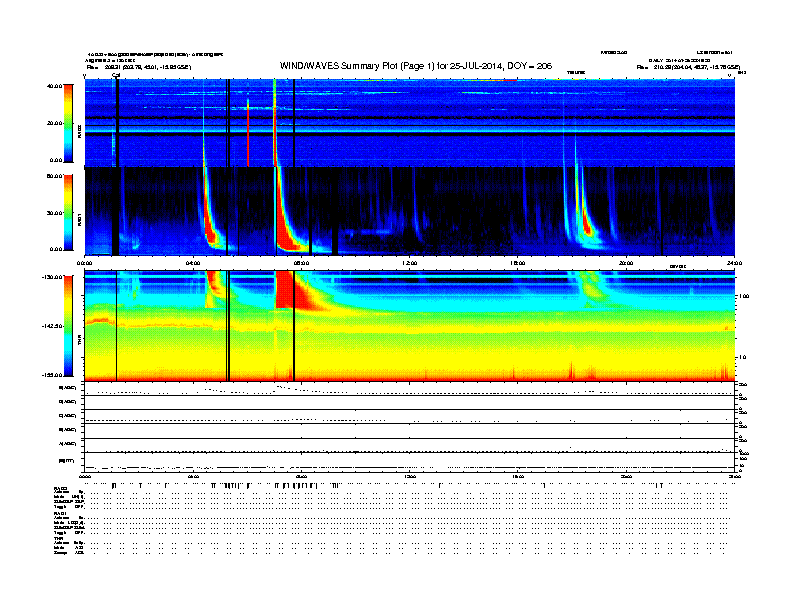
Task: Click the 24:00 tick label under RAD1 panel
Action: point(734,263)
